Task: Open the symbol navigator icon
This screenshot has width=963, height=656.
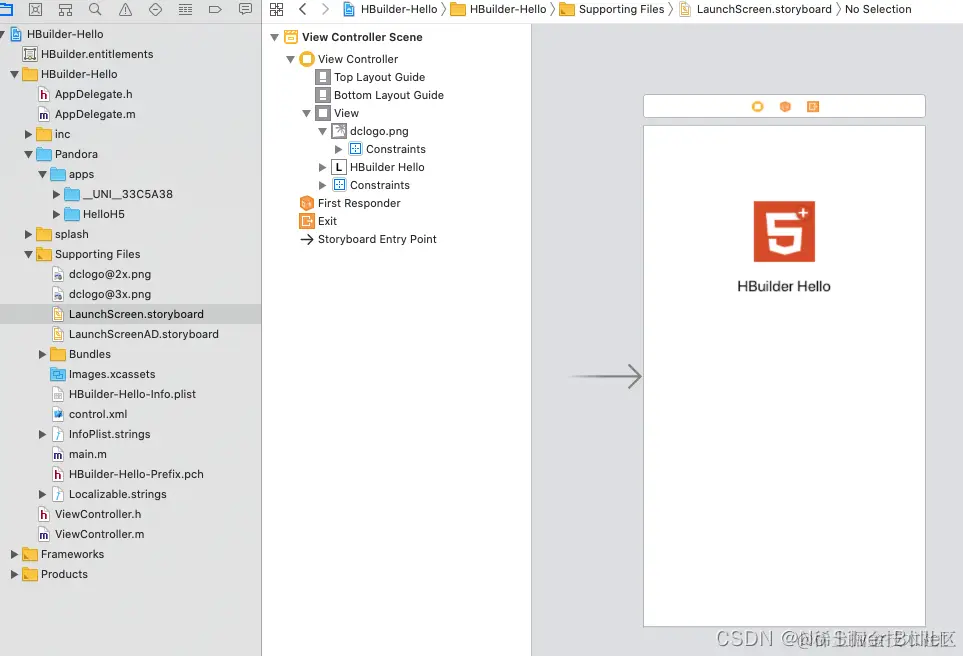Action: pyautogui.click(x=65, y=9)
